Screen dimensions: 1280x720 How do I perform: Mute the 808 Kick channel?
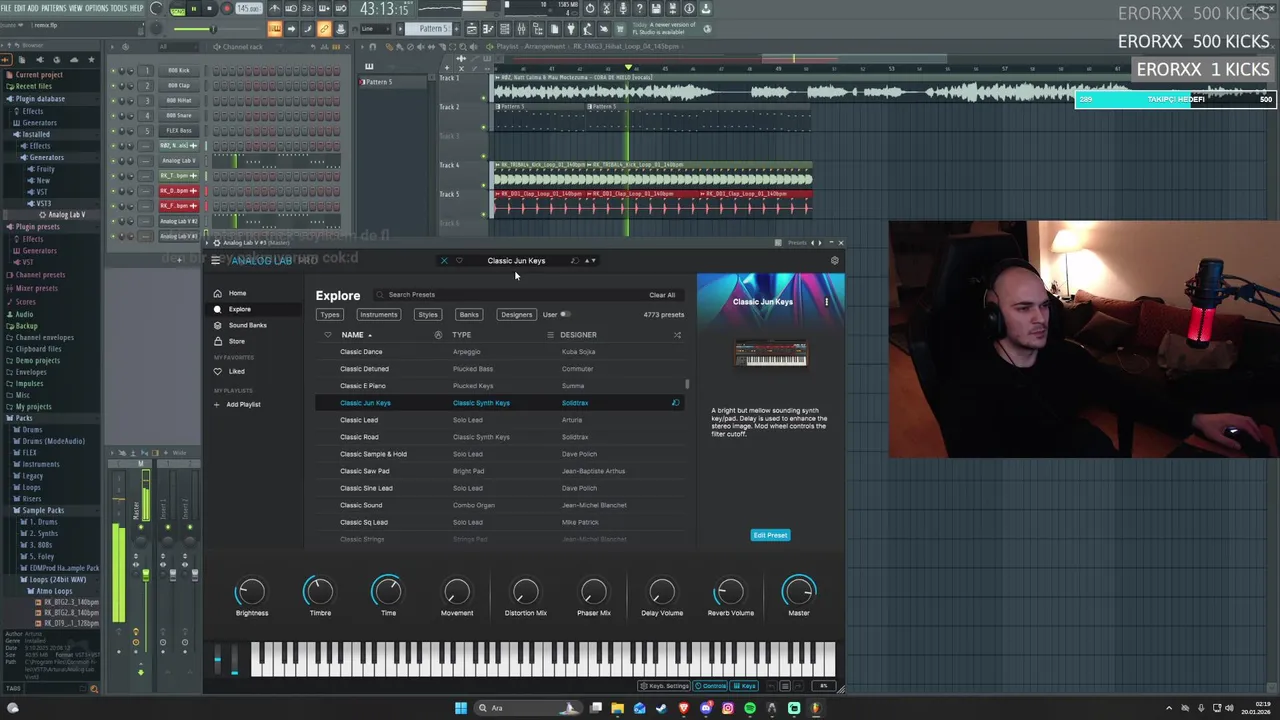click(113, 70)
